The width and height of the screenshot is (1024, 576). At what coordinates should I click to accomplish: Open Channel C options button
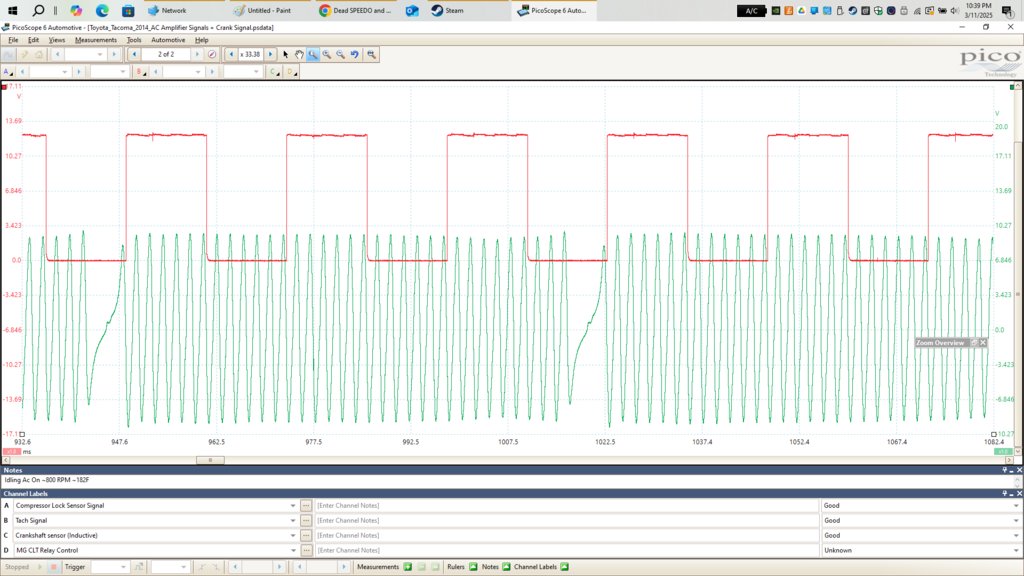[x=274, y=72]
